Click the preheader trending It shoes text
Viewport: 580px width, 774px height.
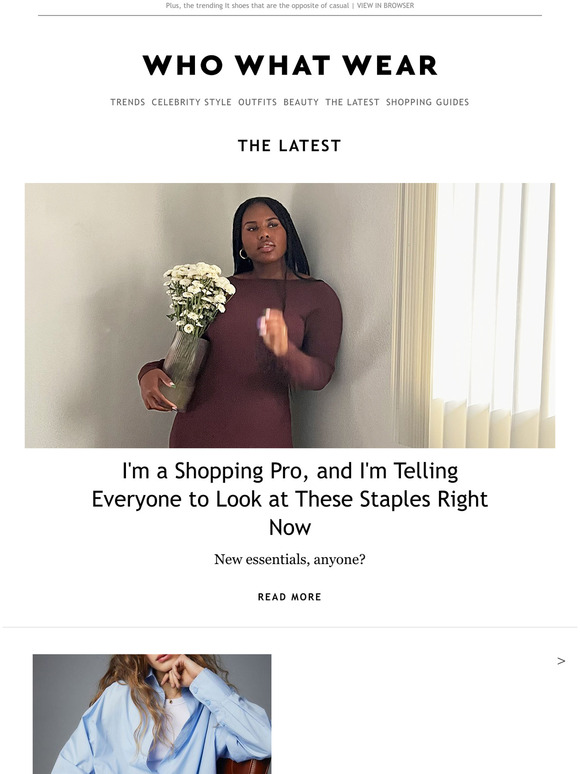257,5
